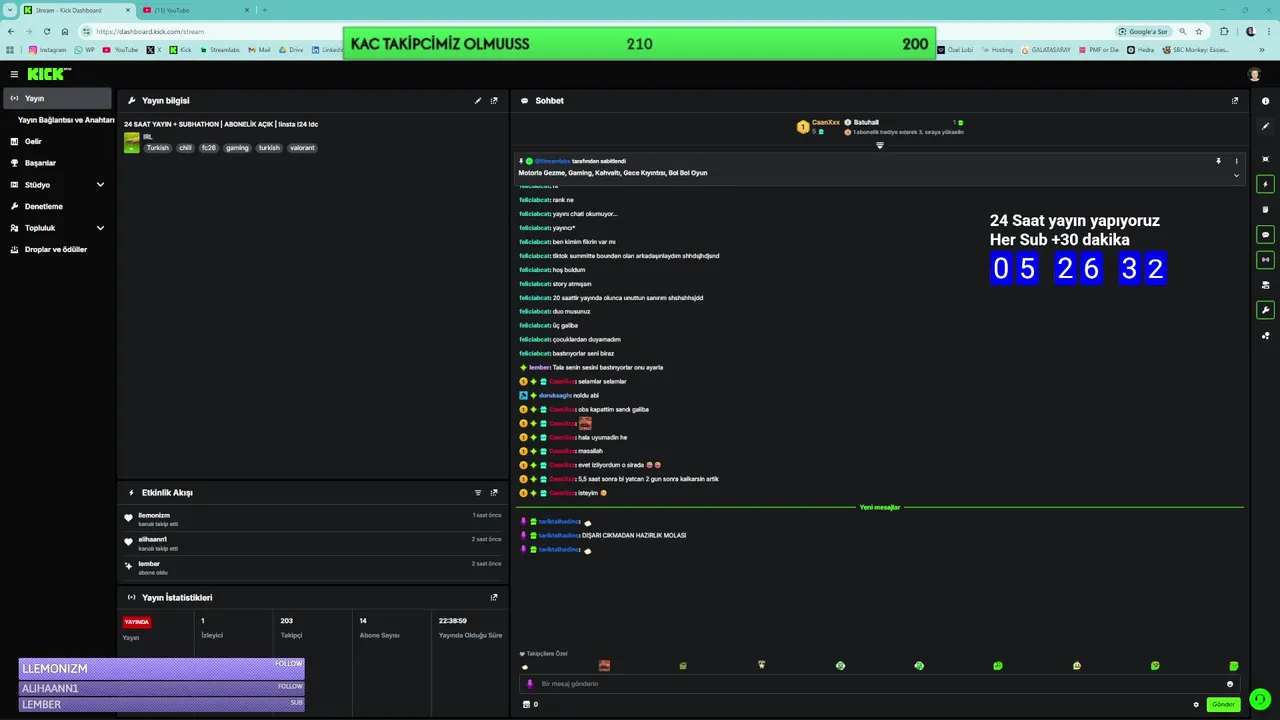Toggle the stream panel in the right sidebar

click(1266, 260)
